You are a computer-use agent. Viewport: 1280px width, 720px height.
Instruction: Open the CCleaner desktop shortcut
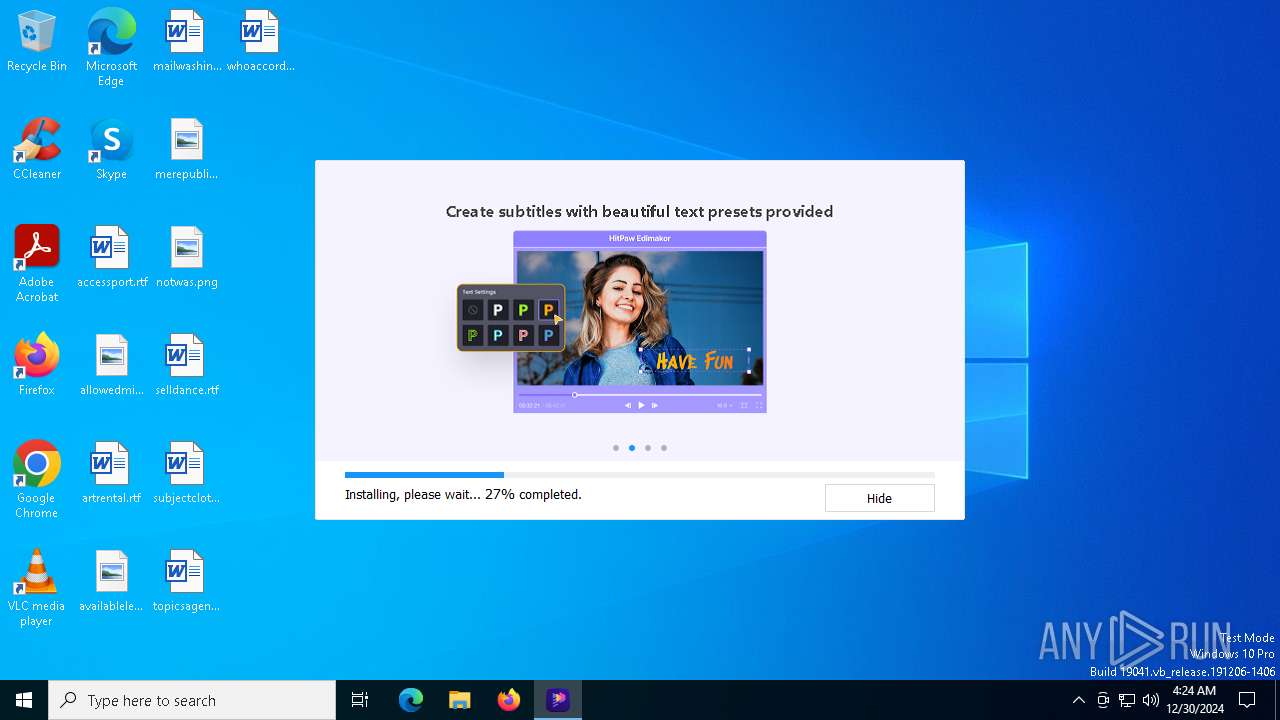(37, 150)
